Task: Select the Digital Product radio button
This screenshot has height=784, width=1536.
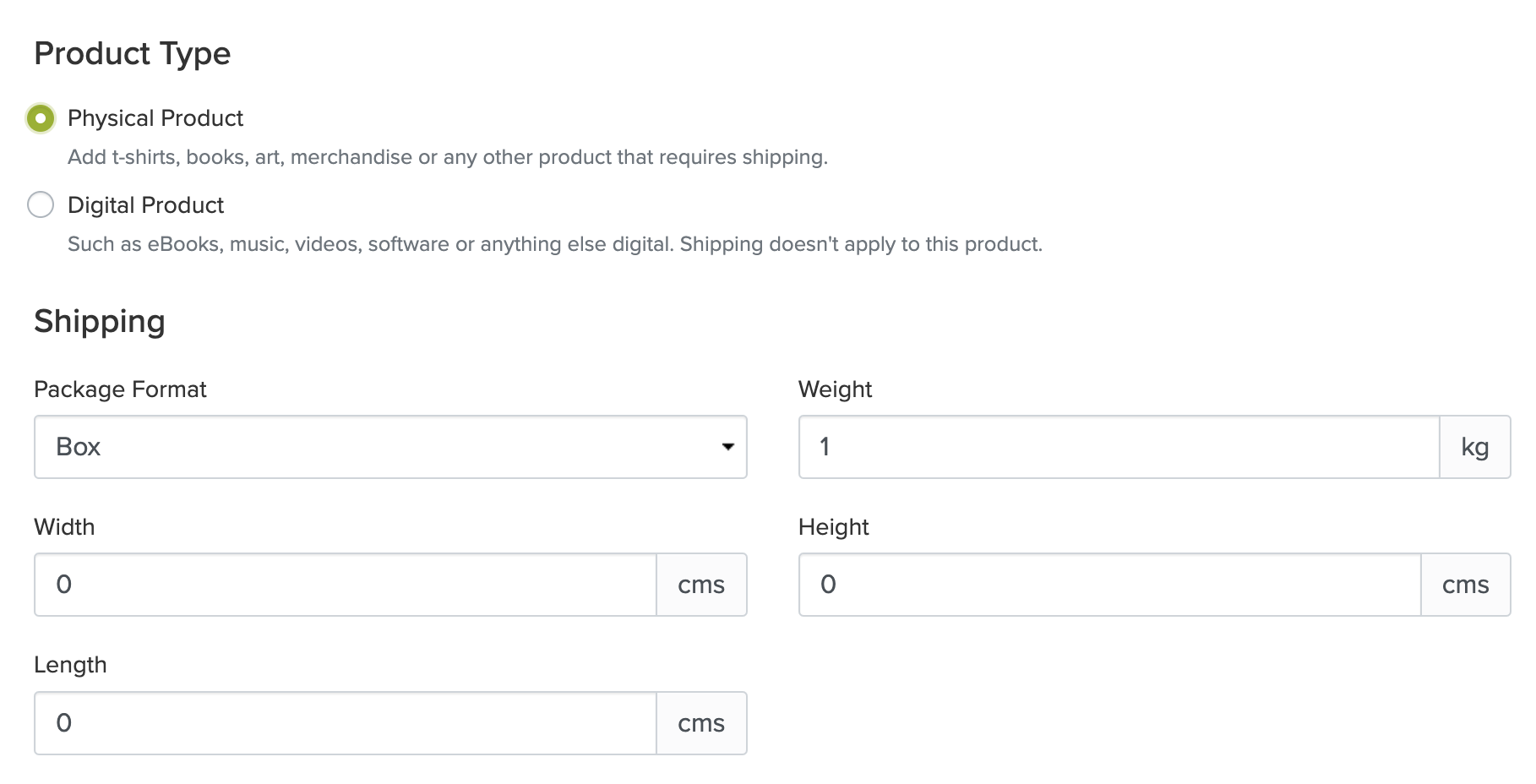Action: [x=41, y=204]
